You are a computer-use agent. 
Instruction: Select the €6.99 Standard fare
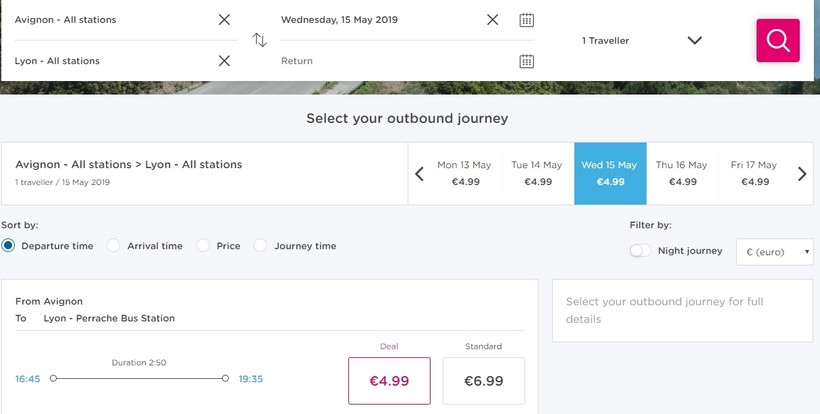[x=484, y=381]
